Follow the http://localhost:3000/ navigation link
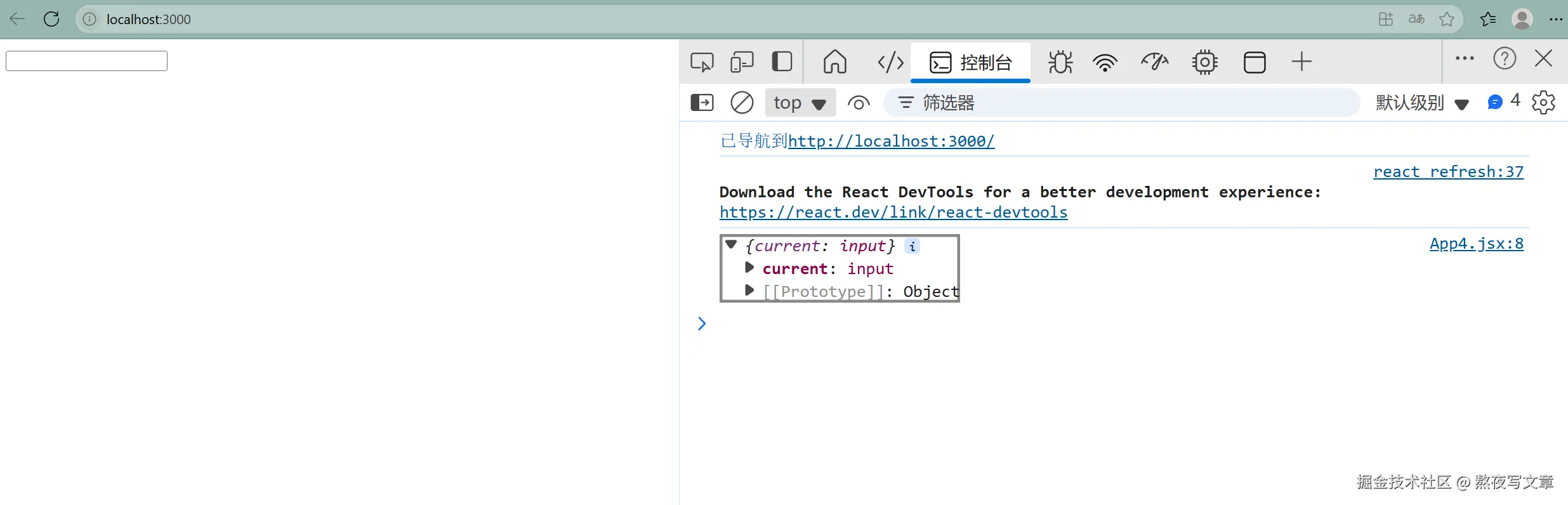The width and height of the screenshot is (1568, 505). click(x=891, y=141)
